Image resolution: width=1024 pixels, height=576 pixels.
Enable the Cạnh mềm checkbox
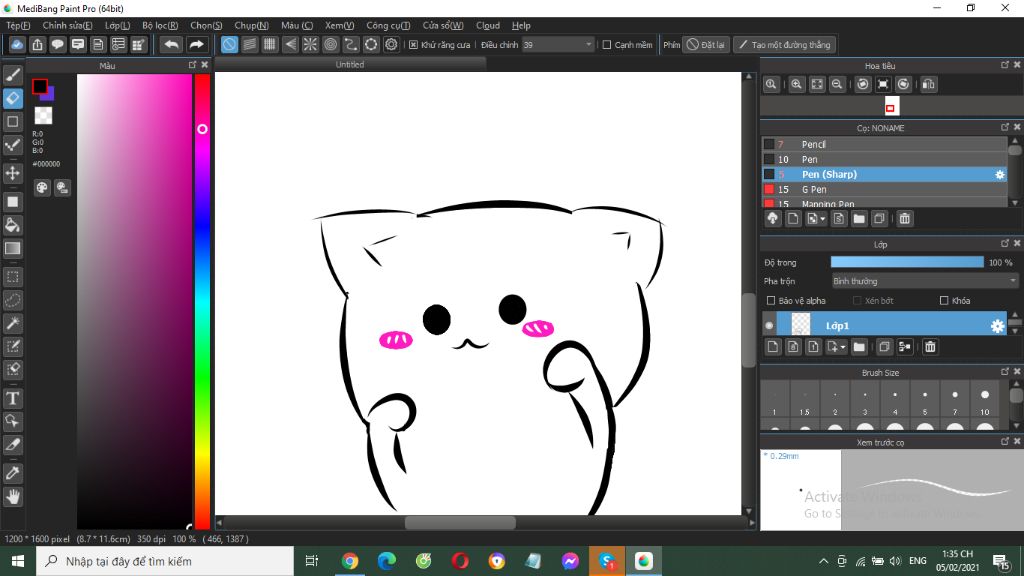pos(607,44)
